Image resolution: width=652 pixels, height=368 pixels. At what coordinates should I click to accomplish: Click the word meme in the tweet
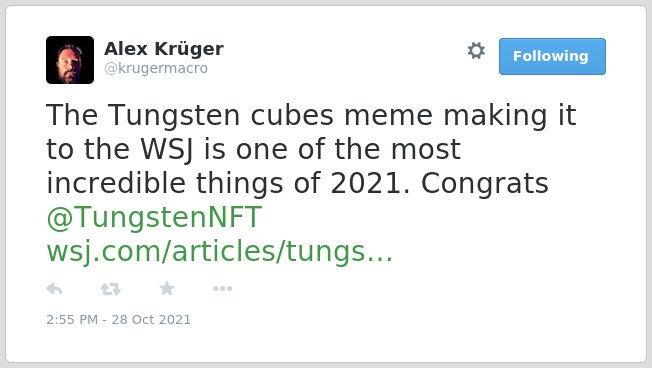(388, 115)
